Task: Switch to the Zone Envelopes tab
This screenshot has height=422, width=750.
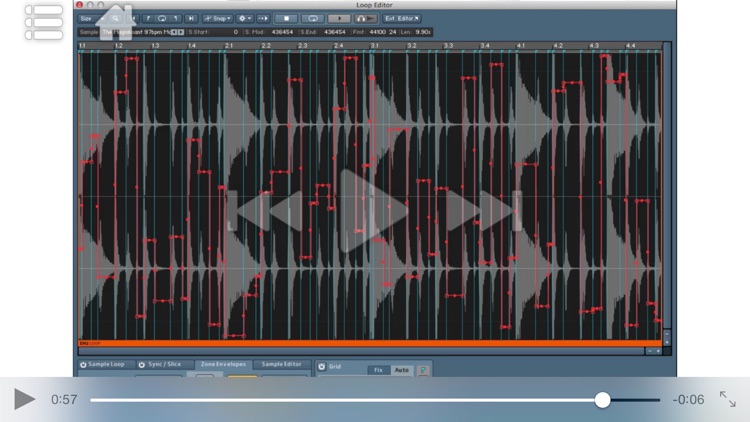Action: pyautogui.click(x=223, y=365)
